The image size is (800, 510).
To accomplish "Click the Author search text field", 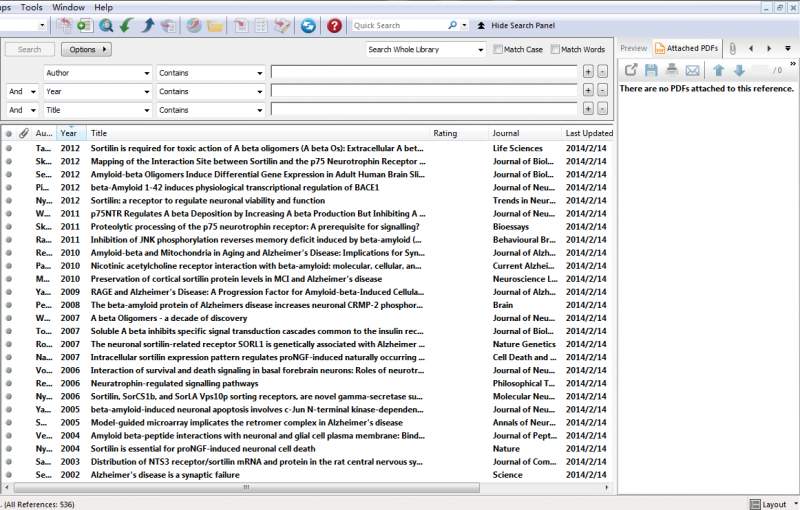I will point(424,72).
